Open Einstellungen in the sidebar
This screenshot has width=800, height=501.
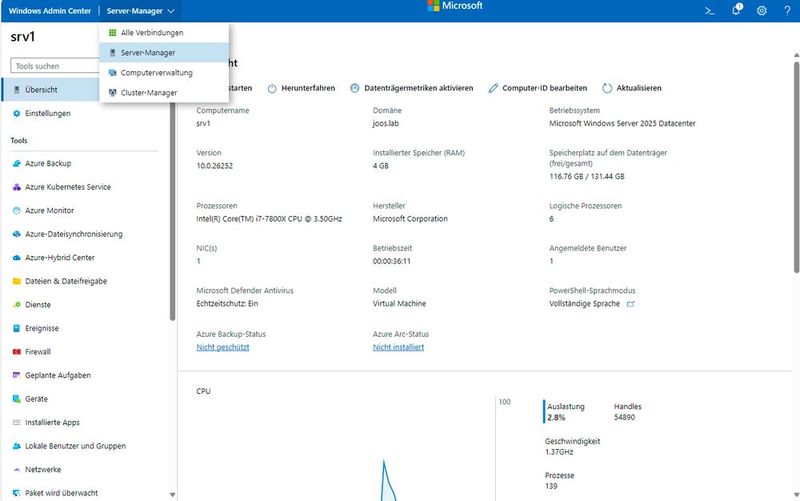tap(84, 113)
